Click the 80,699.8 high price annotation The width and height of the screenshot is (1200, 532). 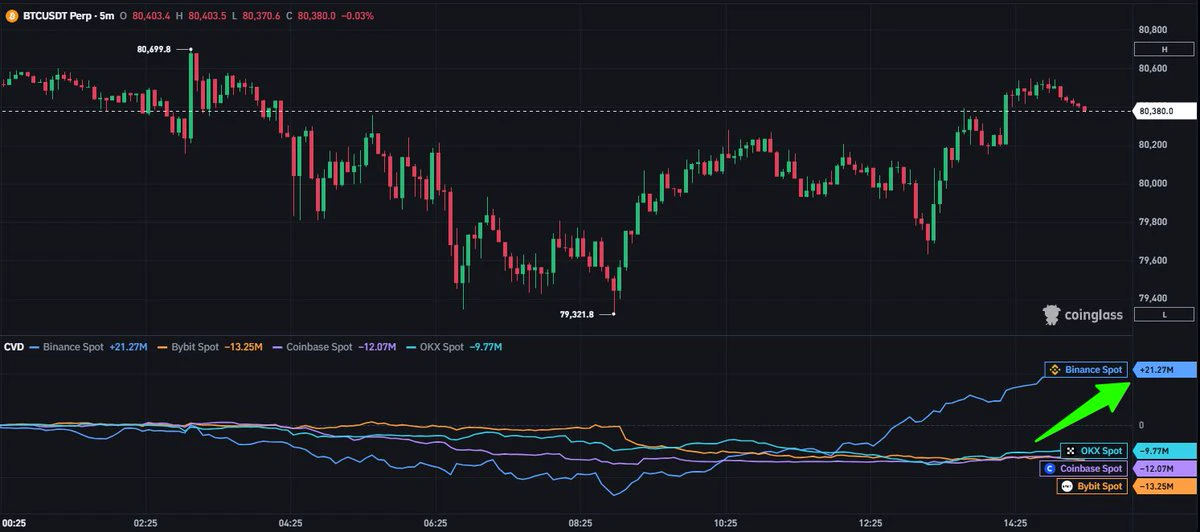tap(153, 48)
